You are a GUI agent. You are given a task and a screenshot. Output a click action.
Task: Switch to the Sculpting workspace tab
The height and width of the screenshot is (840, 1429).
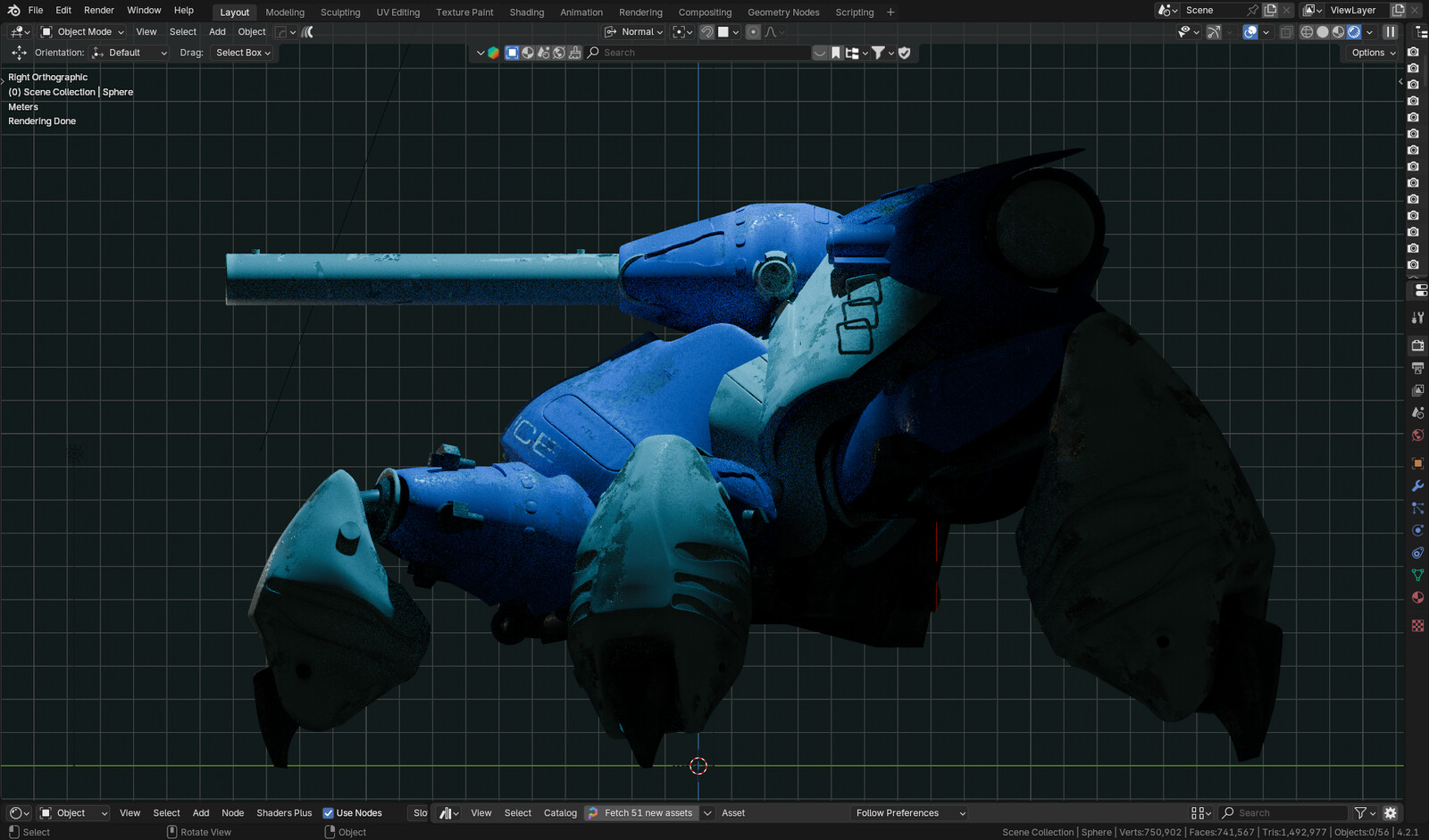click(340, 12)
